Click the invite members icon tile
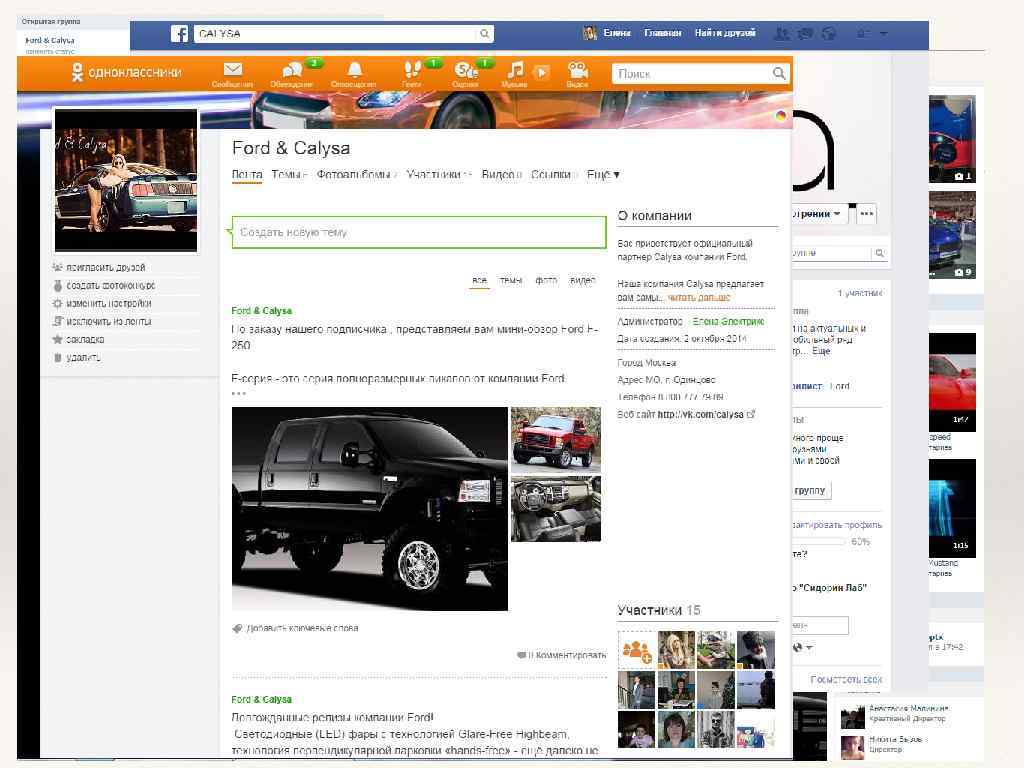This screenshot has height=768, width=1024. click(637, 650)
